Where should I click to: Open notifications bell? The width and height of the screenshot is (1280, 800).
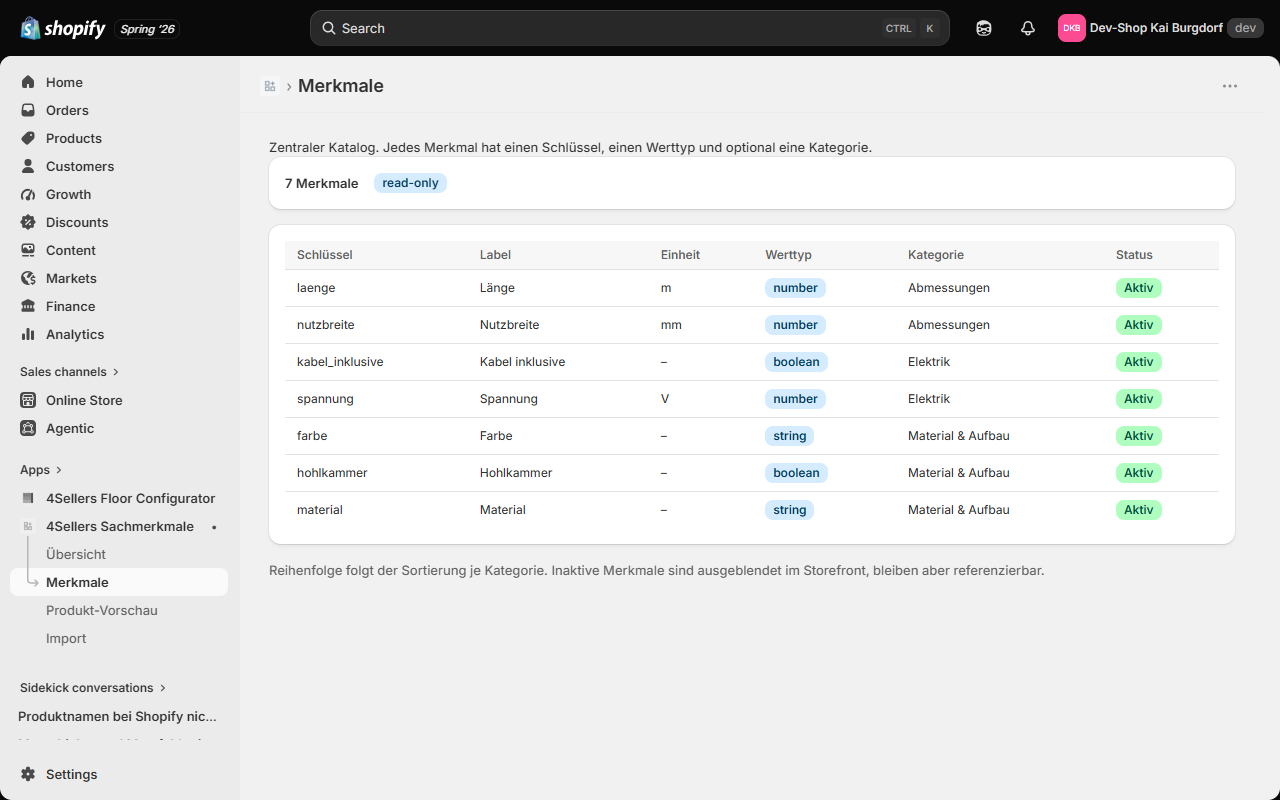(1028, 28)
